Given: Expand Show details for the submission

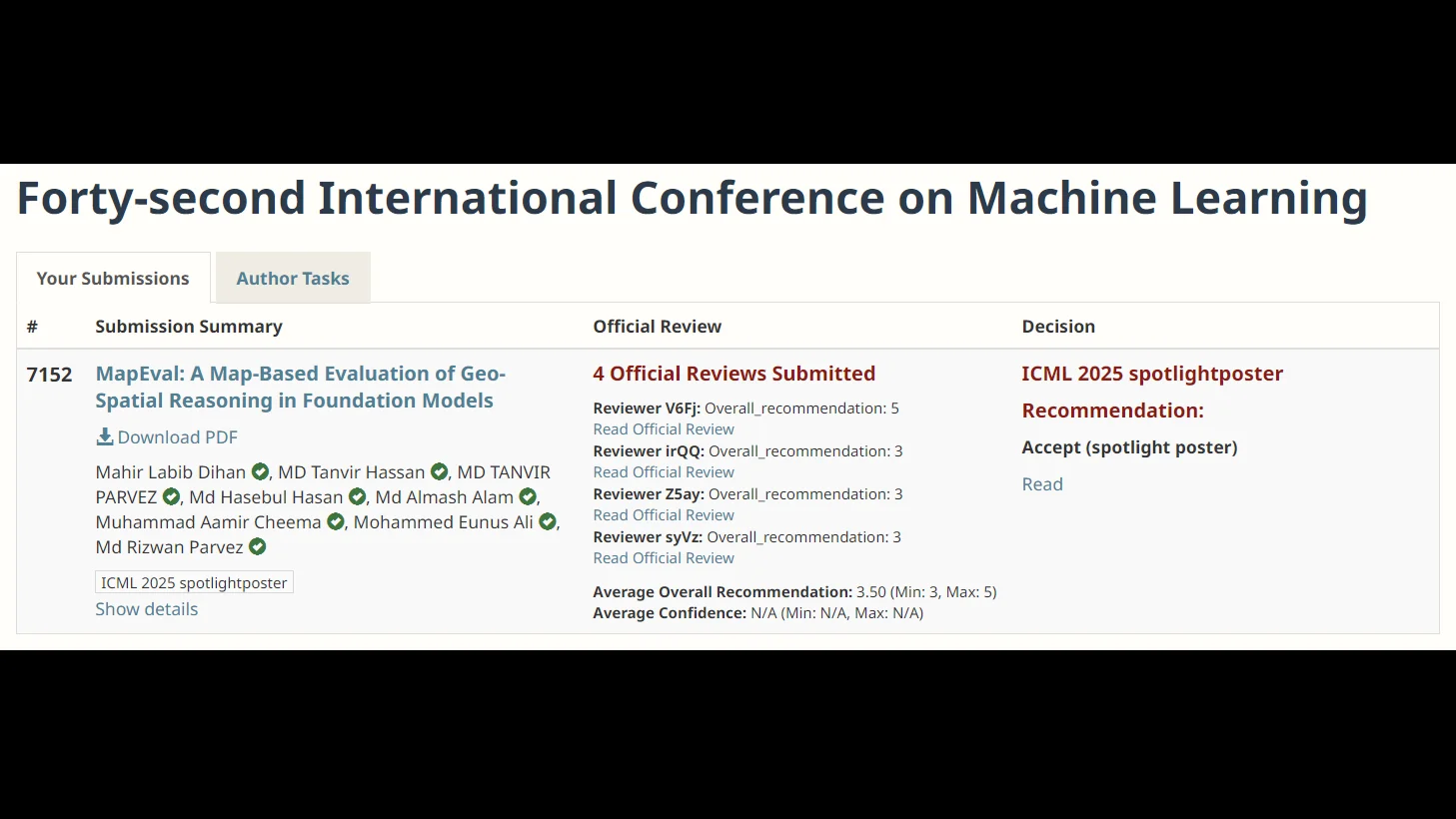Looking at the screenshot, I should [147, 609].
